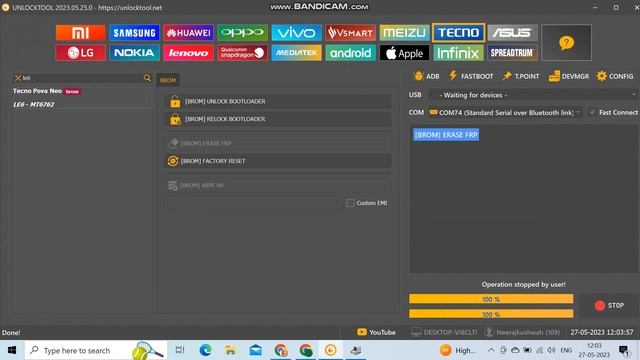The width and height of the screenshot is (640, 360).
Task: Choose the Android tile
Action: pyautogui.click(x=350, y=53)
